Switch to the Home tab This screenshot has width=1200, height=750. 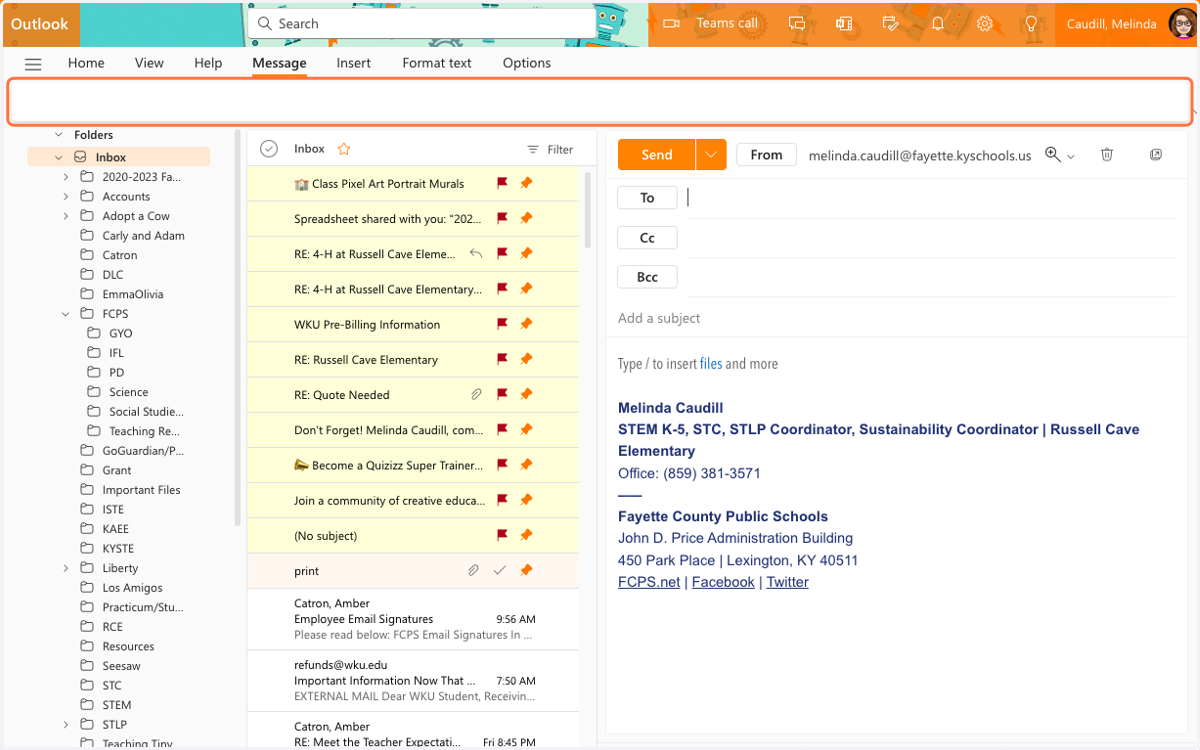[x=86, y=63]
